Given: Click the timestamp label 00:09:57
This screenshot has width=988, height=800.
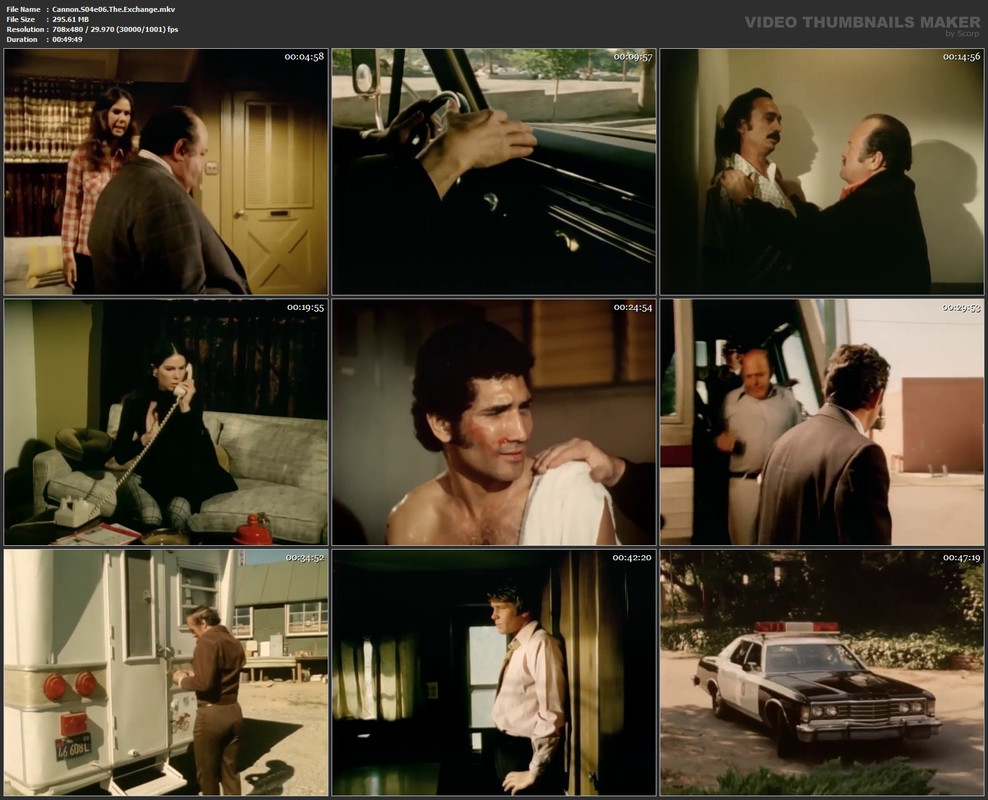Looking at the screenshot, I should click(x=633, y=57).
